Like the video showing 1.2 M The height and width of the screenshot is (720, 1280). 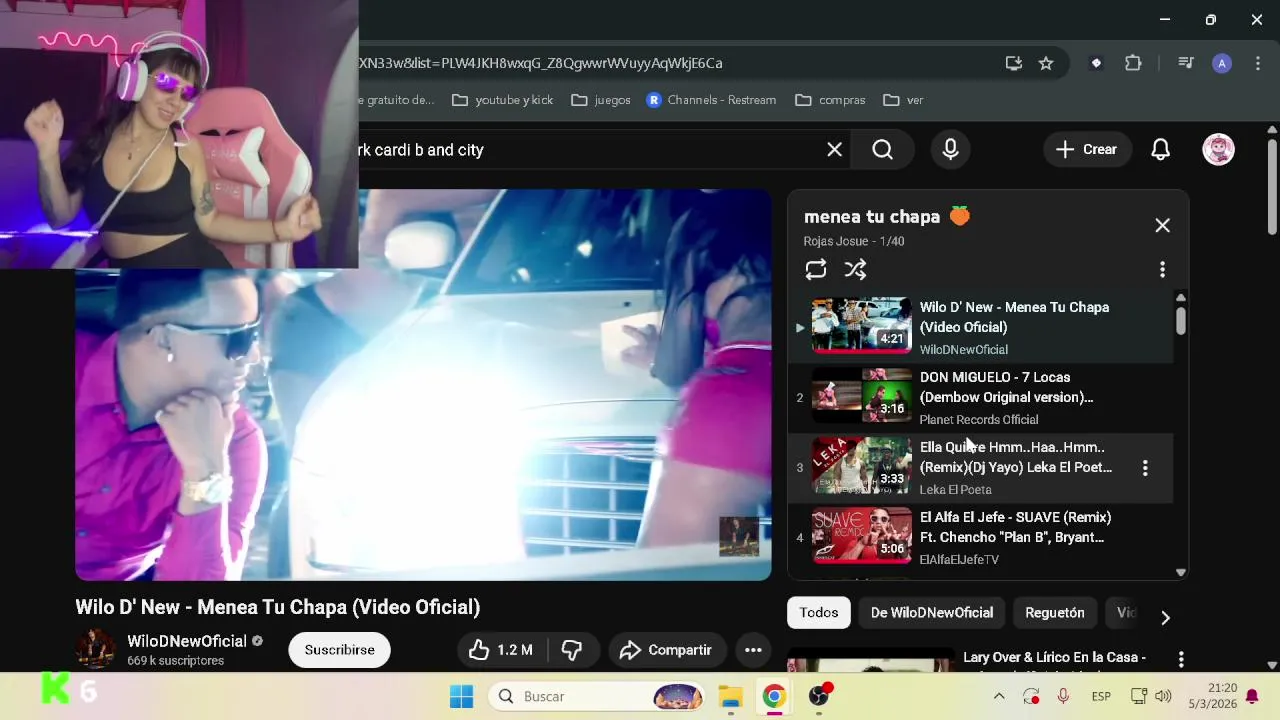click(501, 650)
